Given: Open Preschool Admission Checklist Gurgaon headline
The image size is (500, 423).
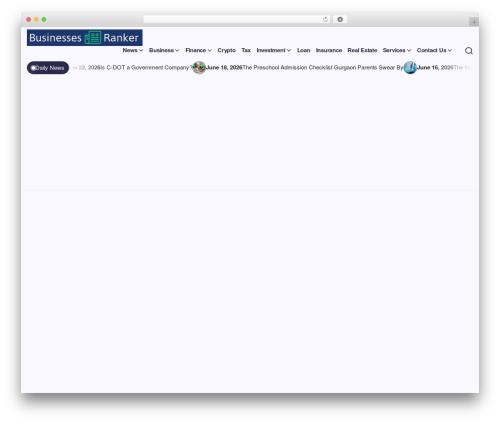Looking at the screenshot, I should point(323,68).
